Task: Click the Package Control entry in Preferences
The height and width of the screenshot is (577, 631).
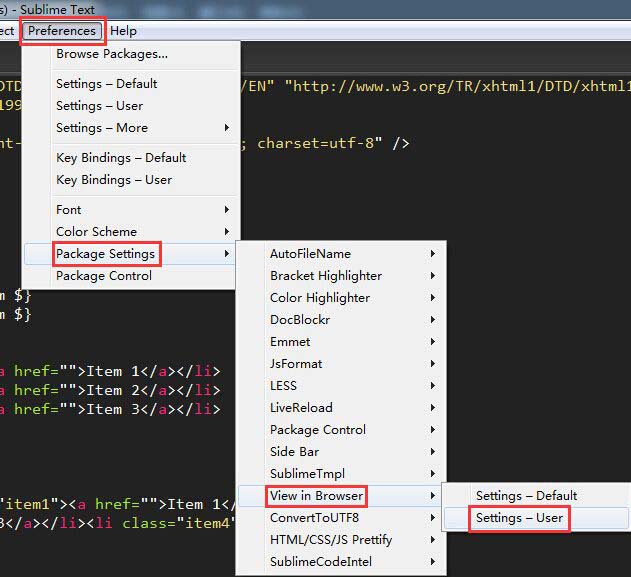Action: [x=131, y=276]
